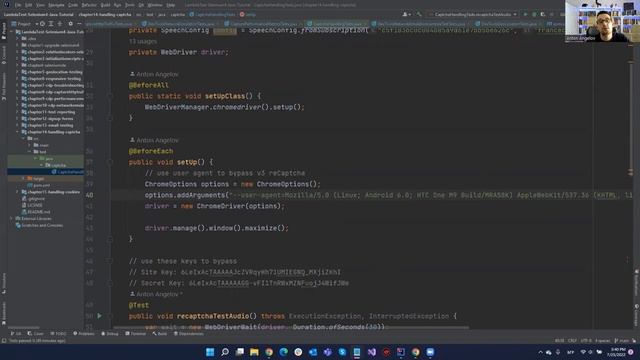Viewport: 640px width, 360px height.
Task: Select the captcha package folder
Action: point(56,165)
